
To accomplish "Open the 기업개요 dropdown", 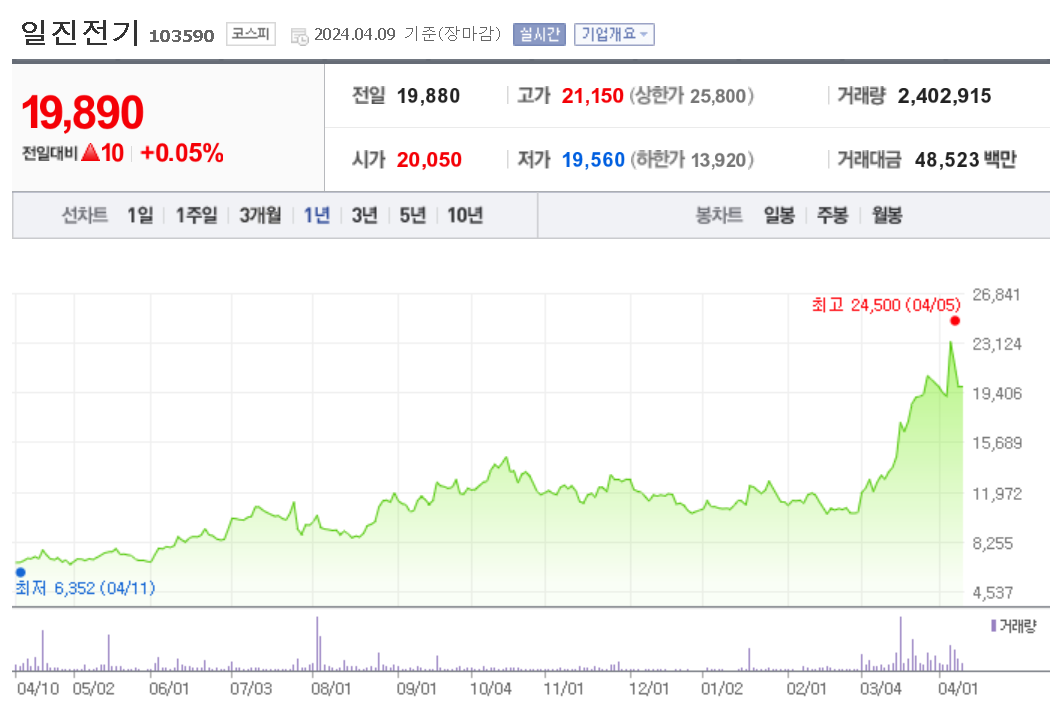I will (614, 34).
